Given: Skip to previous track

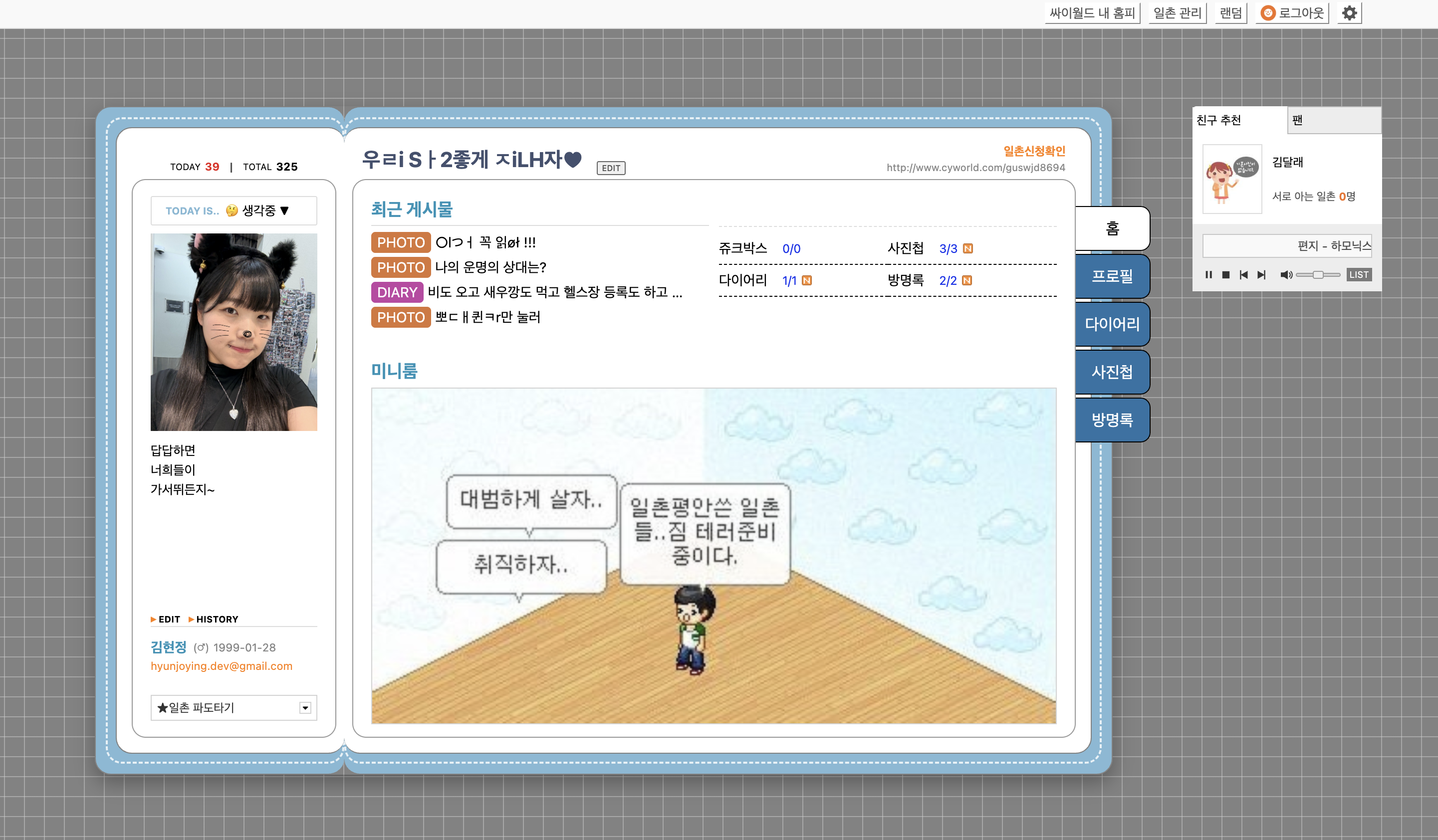Looking at the screenshot, I should 1243,274.
